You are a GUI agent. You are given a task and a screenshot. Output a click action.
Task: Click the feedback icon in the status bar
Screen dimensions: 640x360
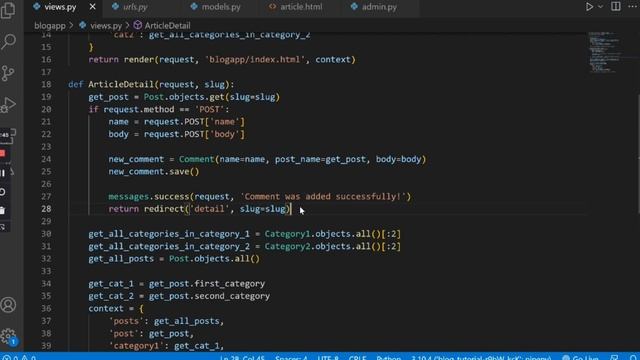coord(614,357)
